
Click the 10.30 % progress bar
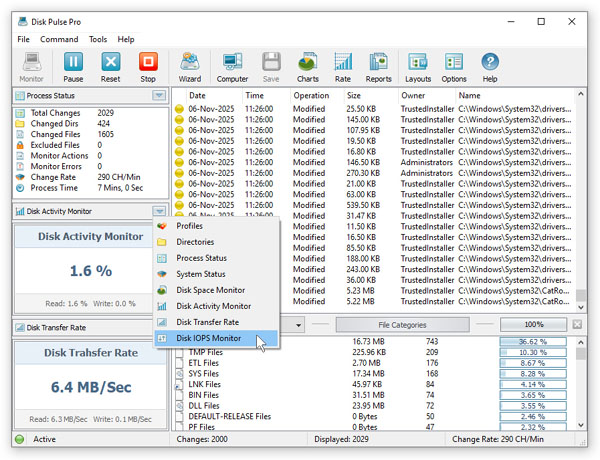coord(533,352)
